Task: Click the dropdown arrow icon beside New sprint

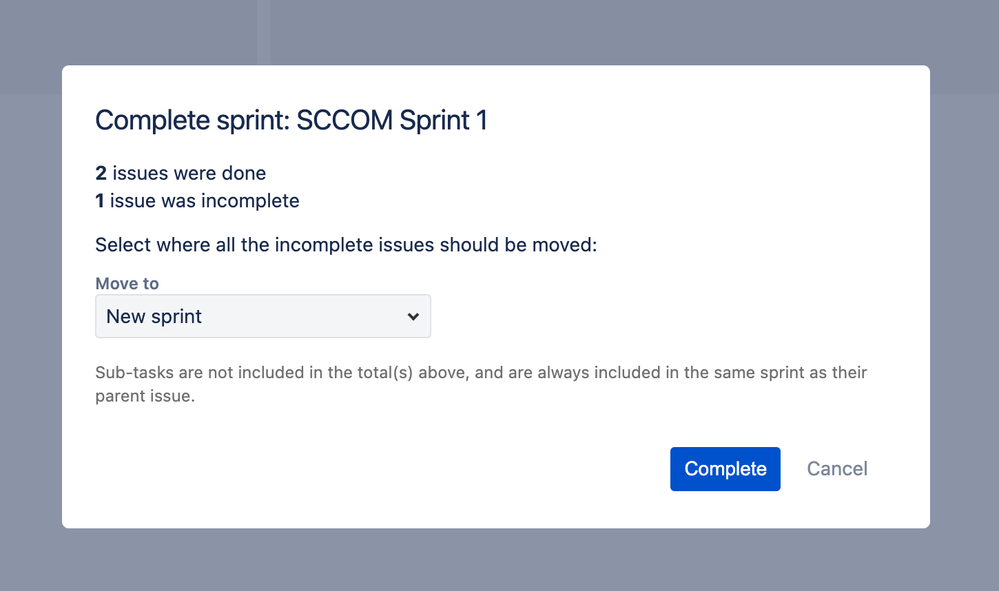Action: (413, 316)
